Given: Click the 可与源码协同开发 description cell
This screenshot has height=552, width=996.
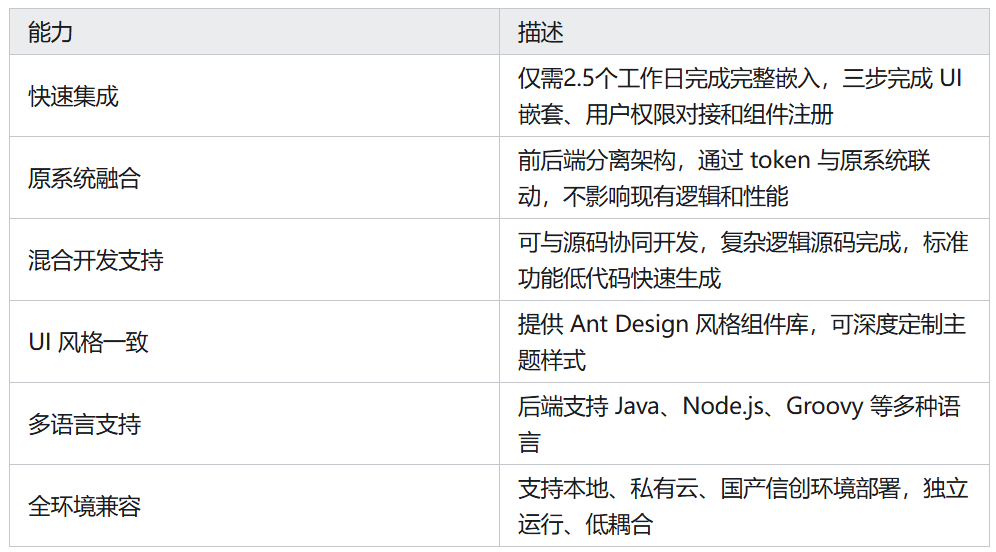Looking at the screenshot, I should [744, 260].
